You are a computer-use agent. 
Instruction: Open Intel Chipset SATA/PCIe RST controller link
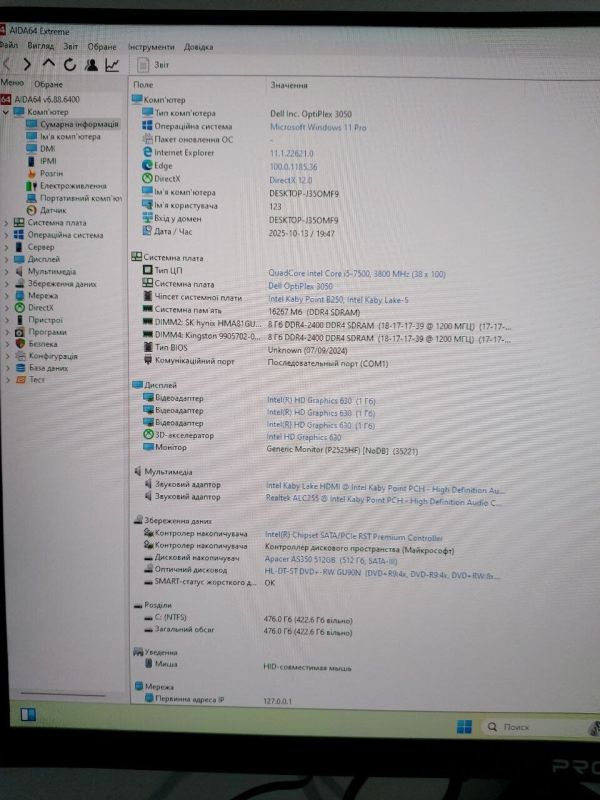tap(353, 536)
